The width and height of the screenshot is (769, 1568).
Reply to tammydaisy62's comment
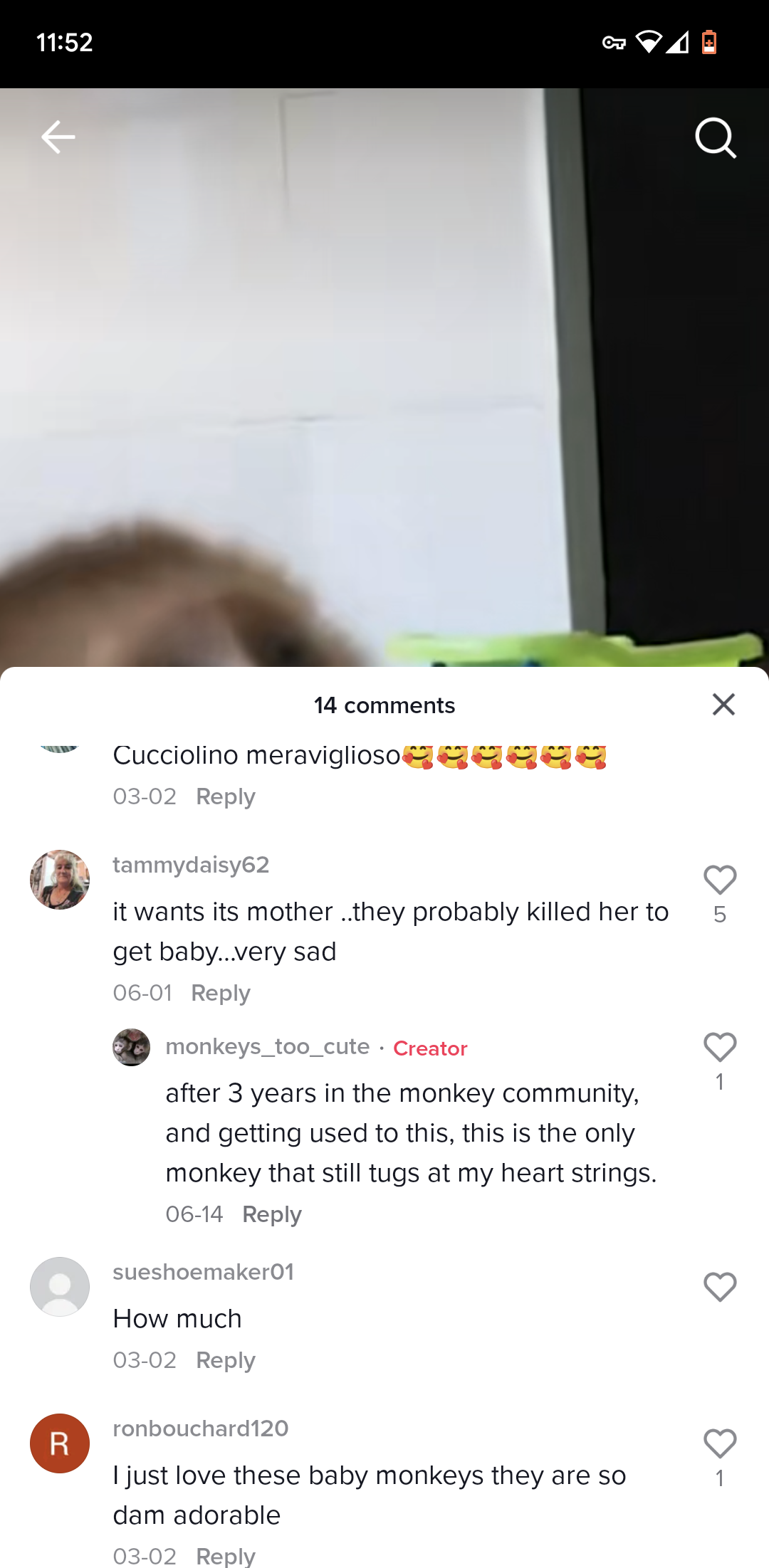pos(221,993)
